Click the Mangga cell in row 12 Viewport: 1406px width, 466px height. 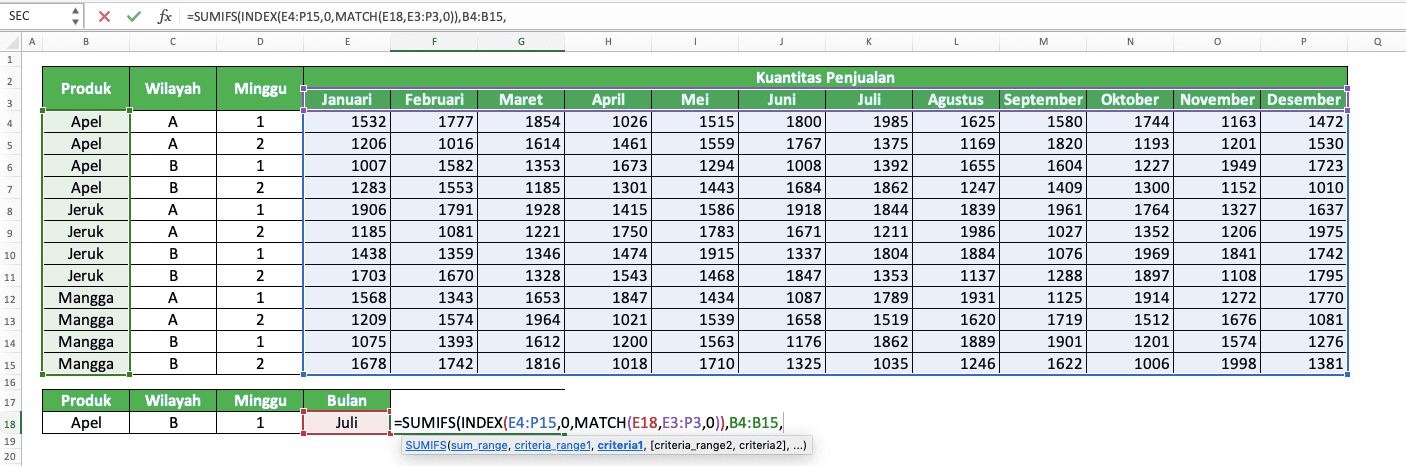point(86,298)
